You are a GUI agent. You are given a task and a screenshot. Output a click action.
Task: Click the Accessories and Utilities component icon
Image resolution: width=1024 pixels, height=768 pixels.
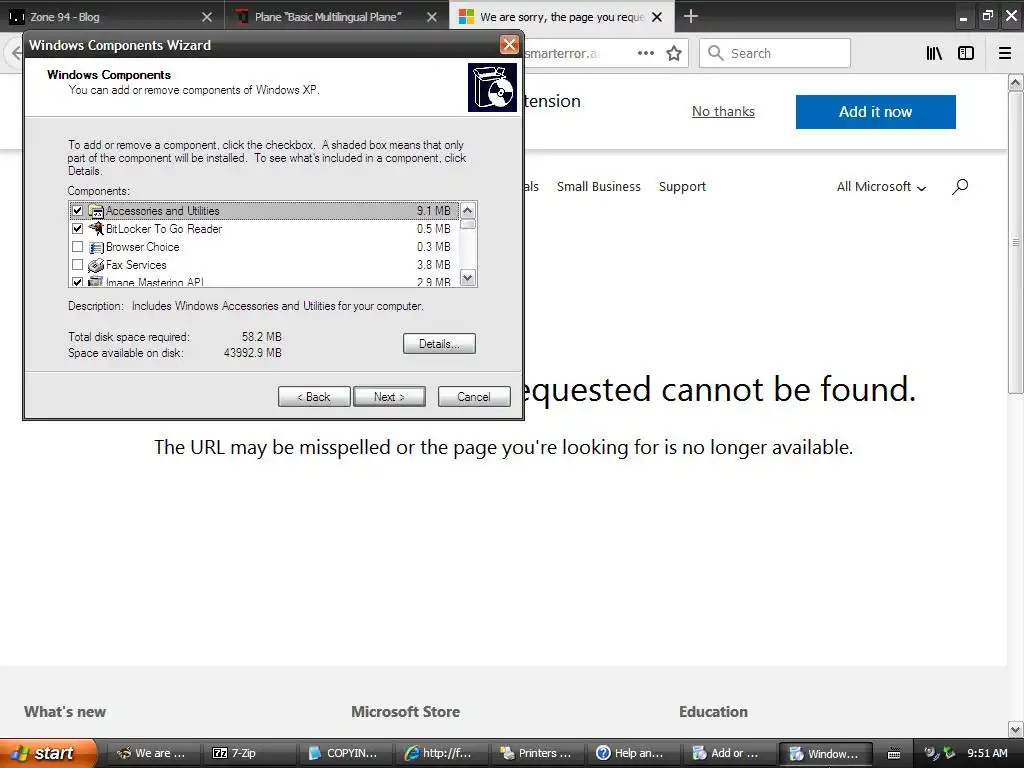[x=96, y=210]
